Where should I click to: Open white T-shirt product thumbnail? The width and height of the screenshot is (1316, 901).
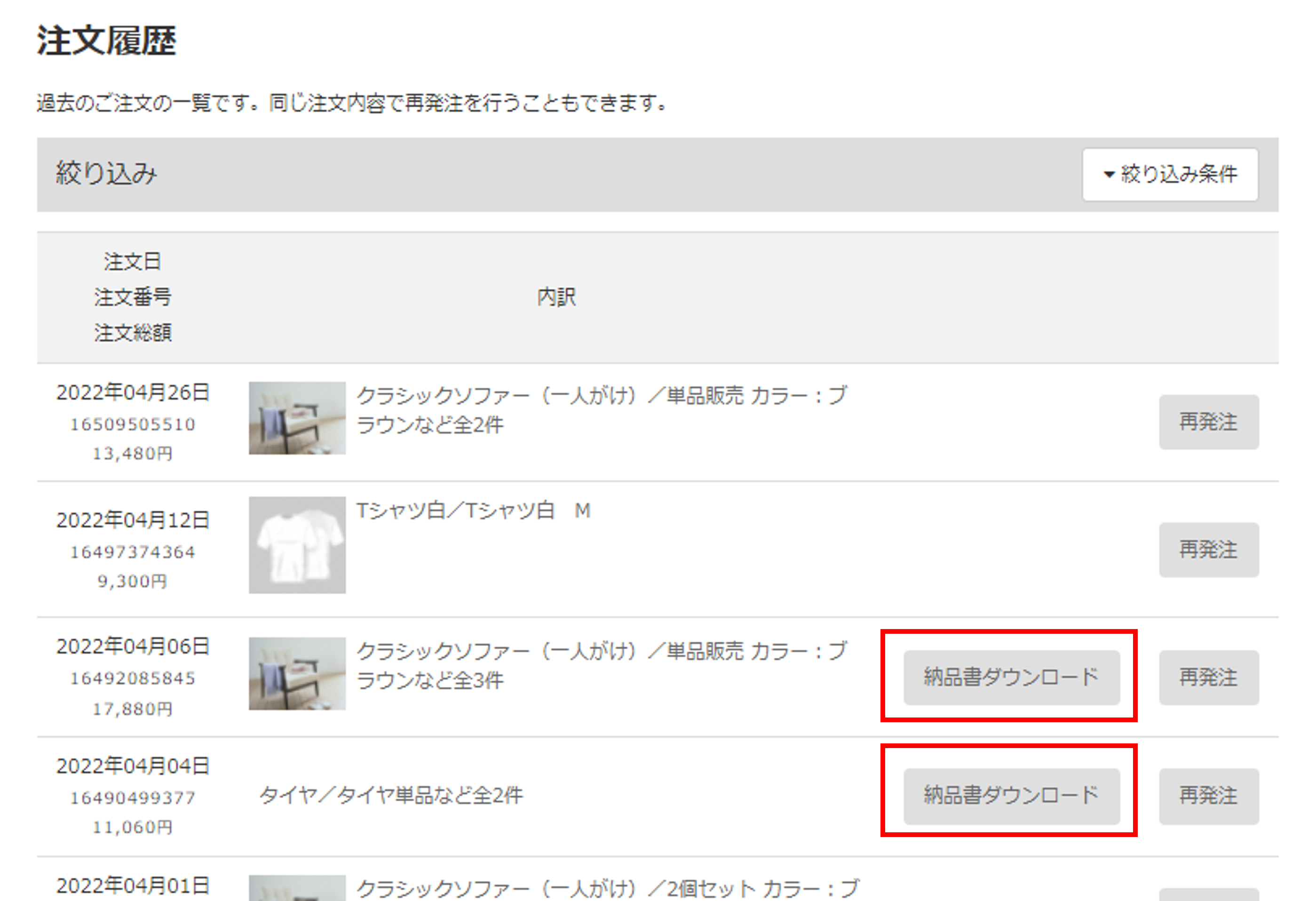[x=297, y=545]
